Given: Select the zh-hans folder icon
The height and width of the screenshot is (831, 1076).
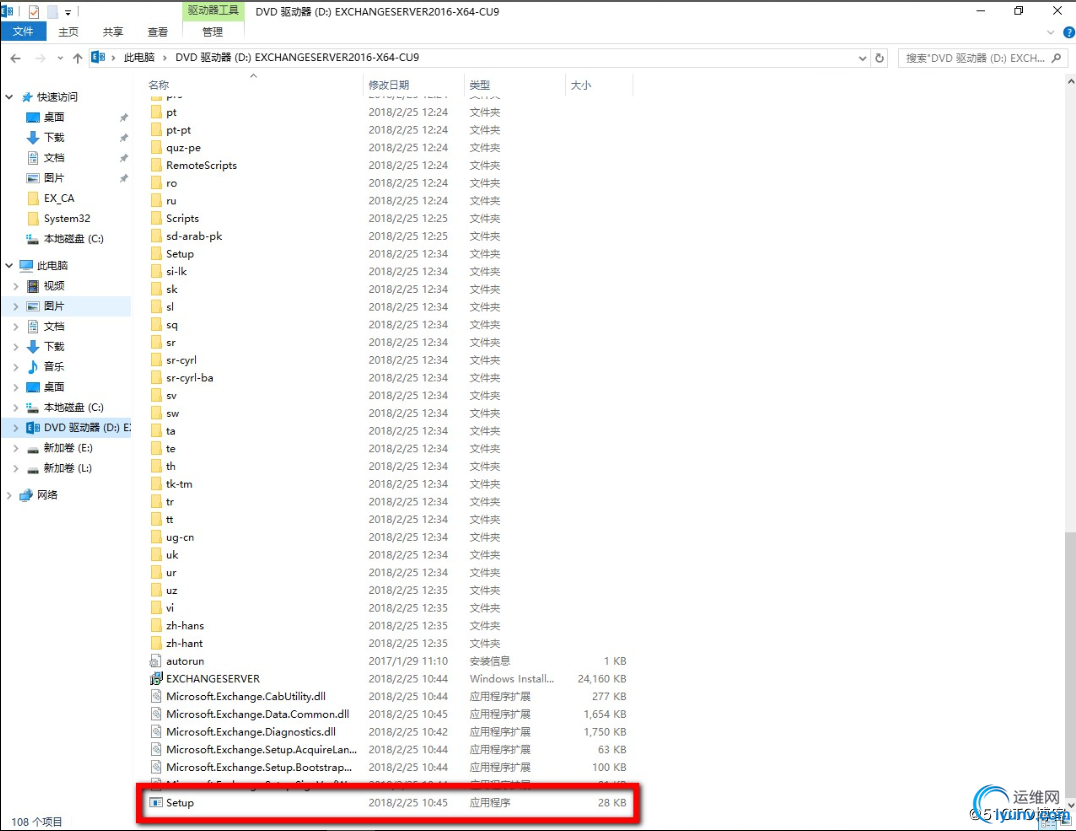Looking at the screenshot, I should click(x=156, y=625).
